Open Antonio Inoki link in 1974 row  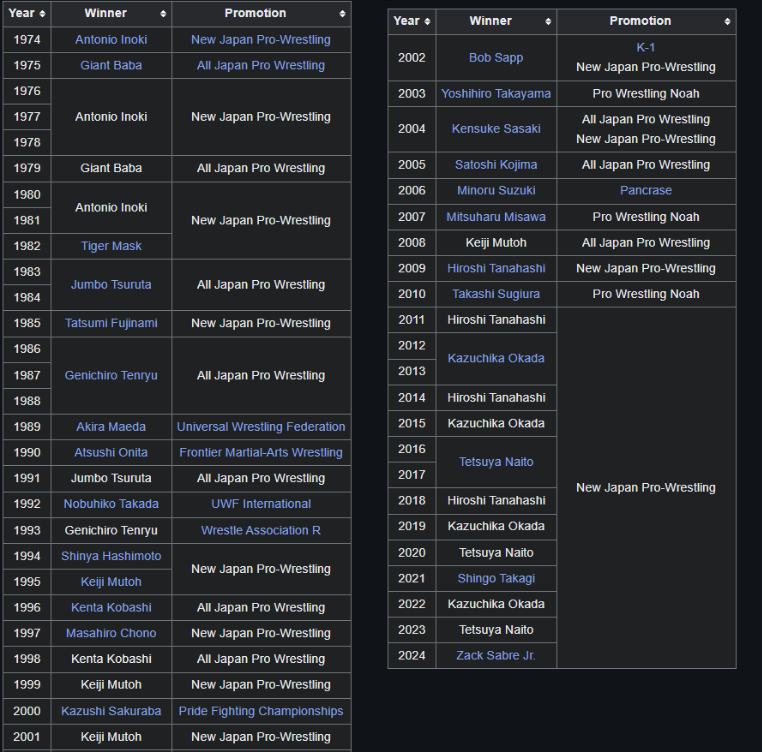coord(111,40)
